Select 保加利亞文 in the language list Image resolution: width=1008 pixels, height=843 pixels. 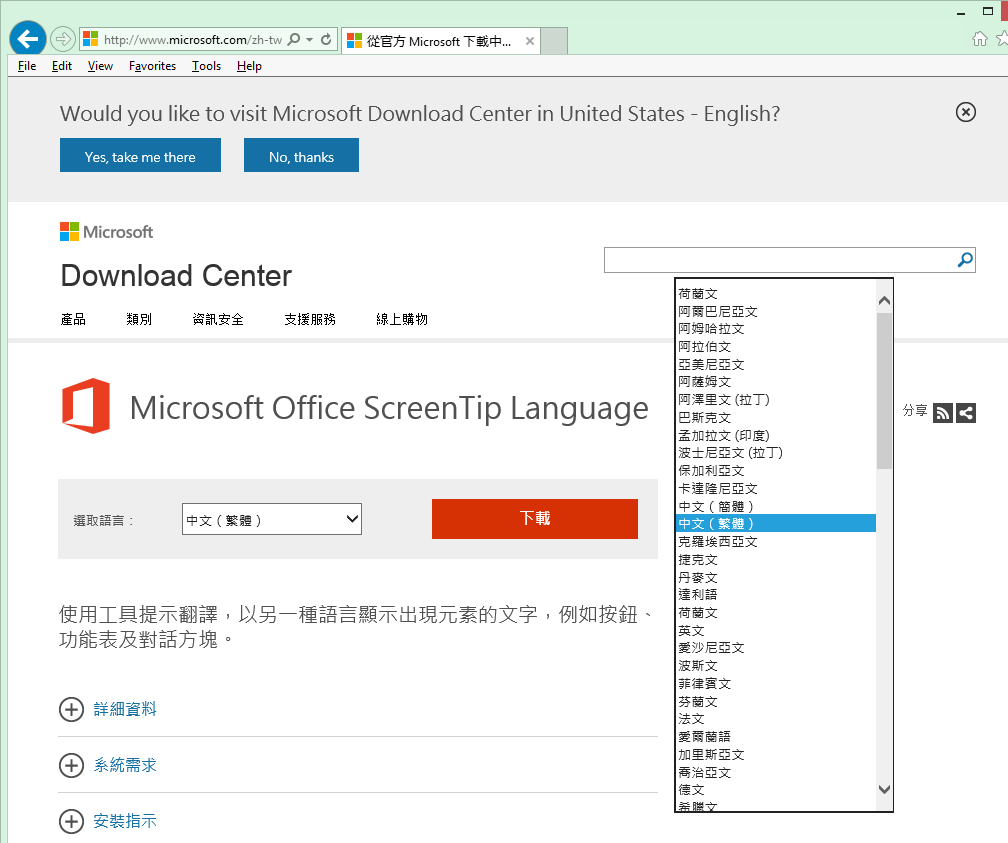(777, 471)
